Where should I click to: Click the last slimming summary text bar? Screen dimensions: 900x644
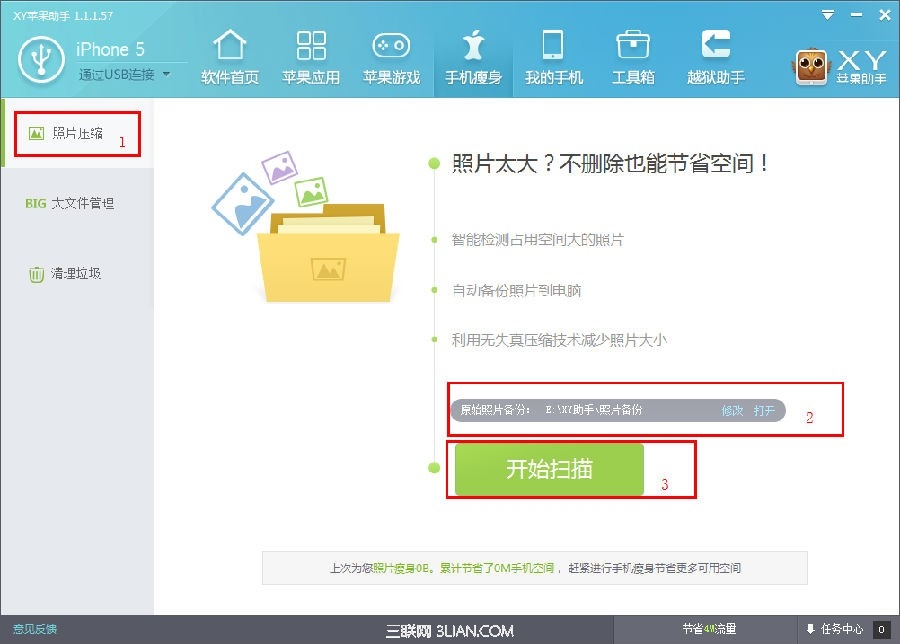535,568
